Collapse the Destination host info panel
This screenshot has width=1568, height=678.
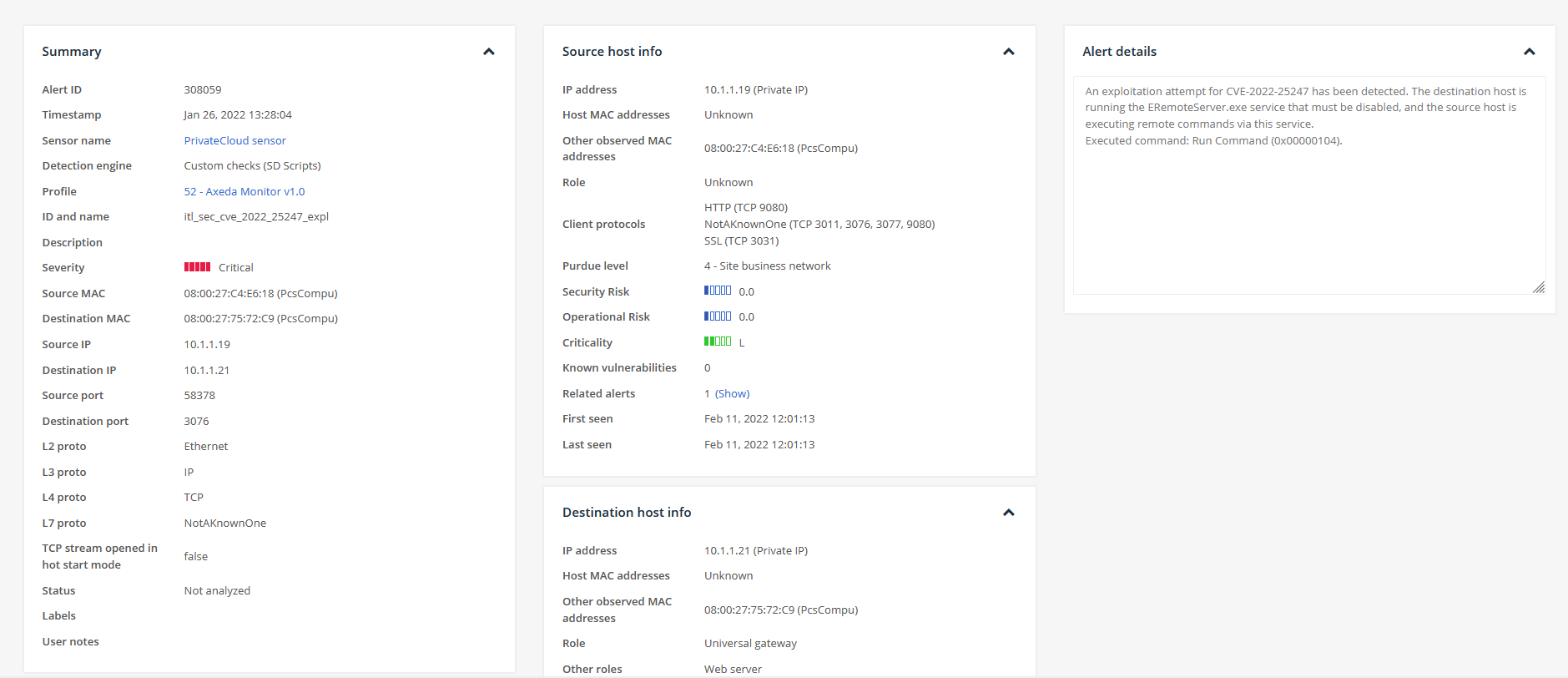(x=1008, y=513)
